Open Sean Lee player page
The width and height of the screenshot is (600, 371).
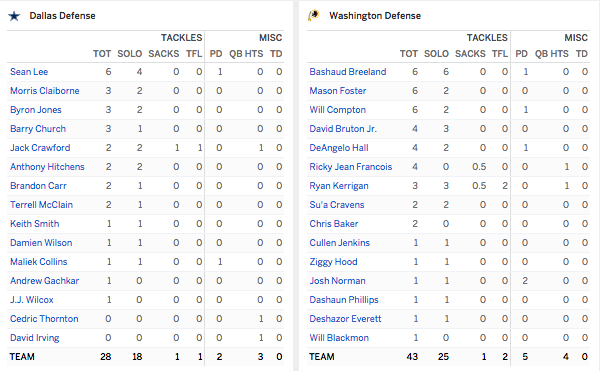[29, 72]
